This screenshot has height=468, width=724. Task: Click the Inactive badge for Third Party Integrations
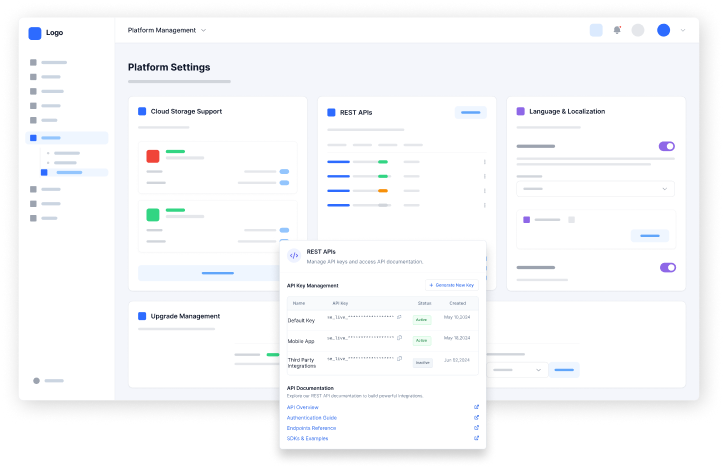click(x=422, y=363)
